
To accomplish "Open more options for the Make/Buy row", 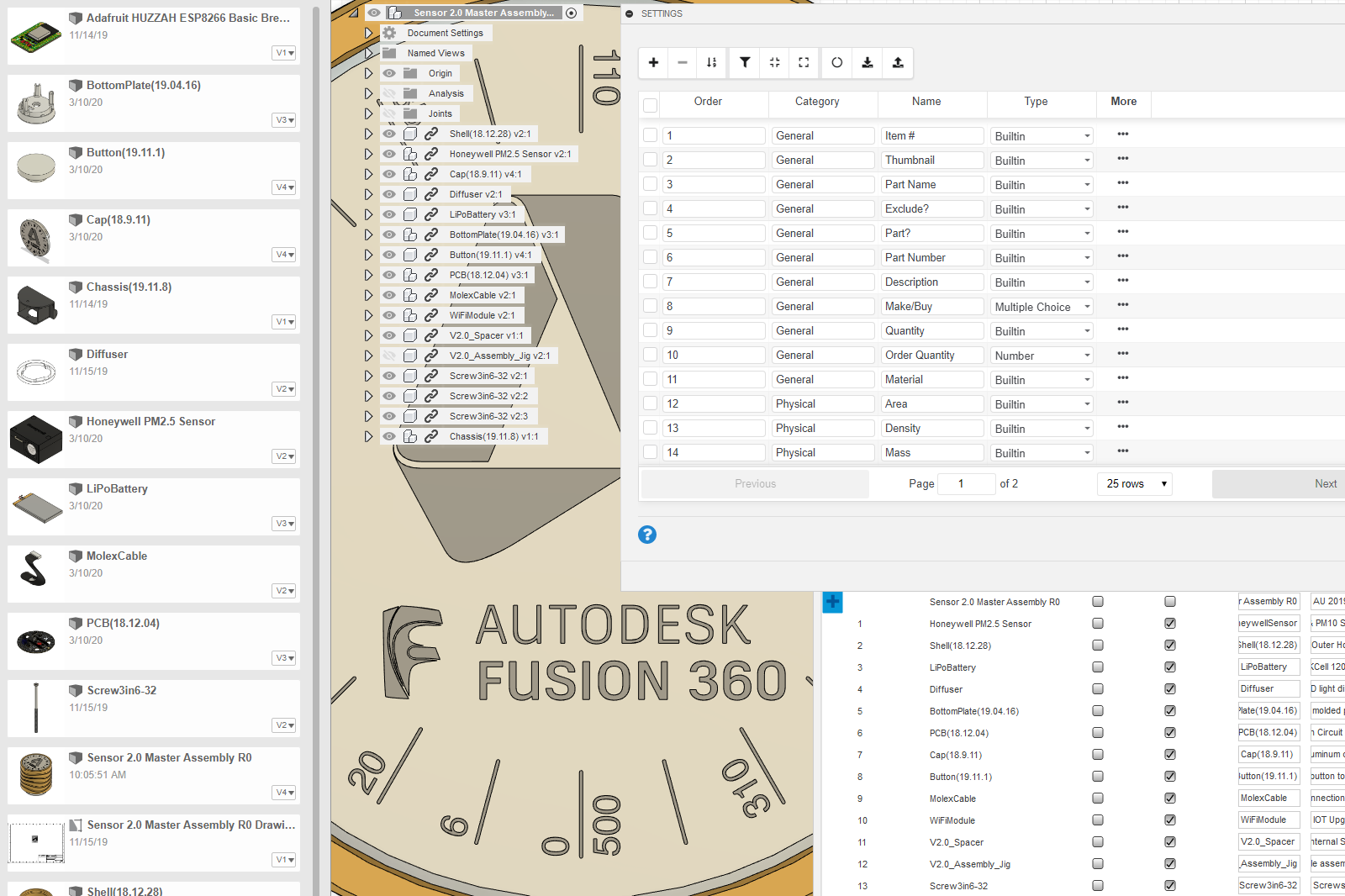I will tap(1123, 305).
